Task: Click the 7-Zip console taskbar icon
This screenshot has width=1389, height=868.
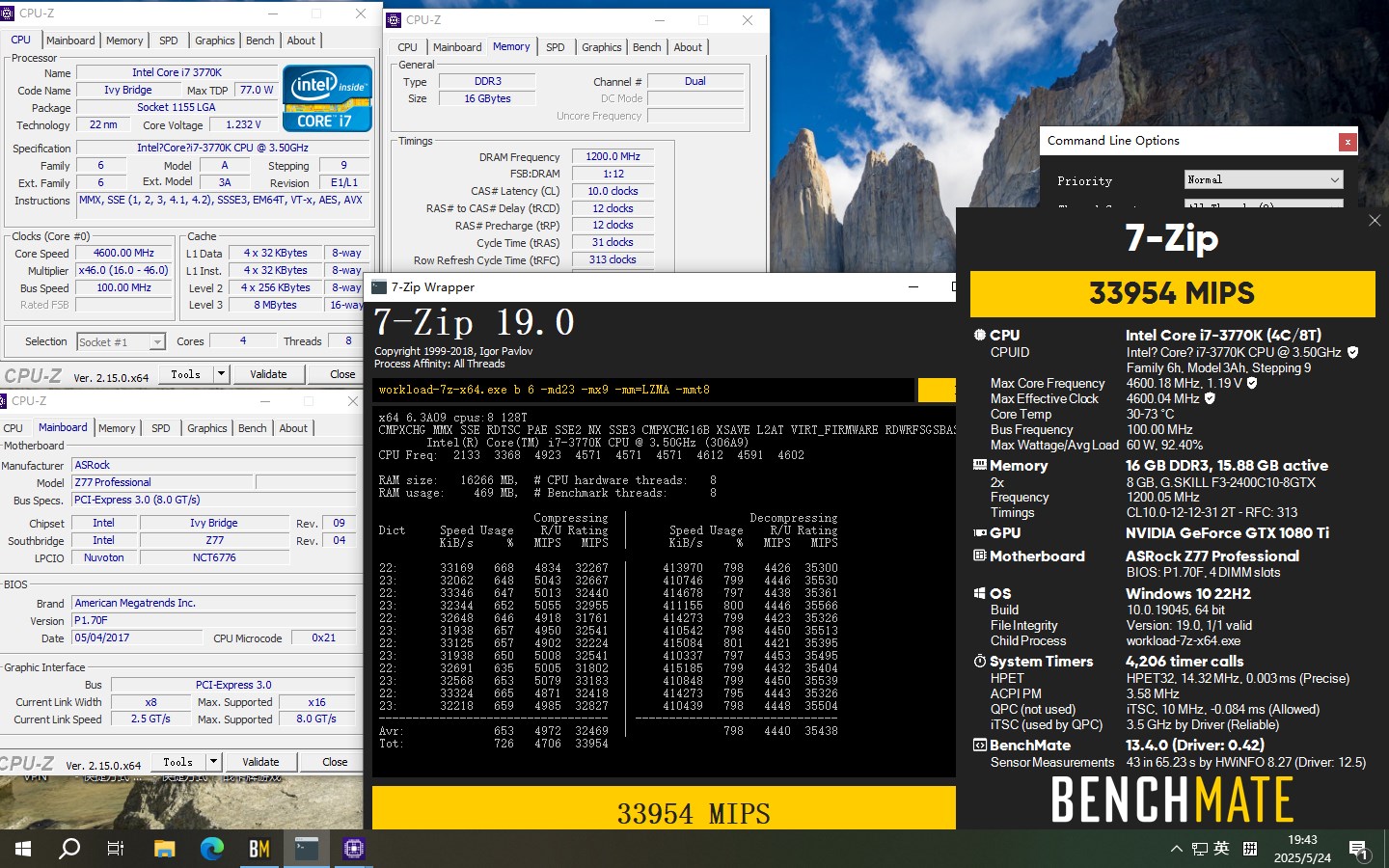Action: coord(307,849)
